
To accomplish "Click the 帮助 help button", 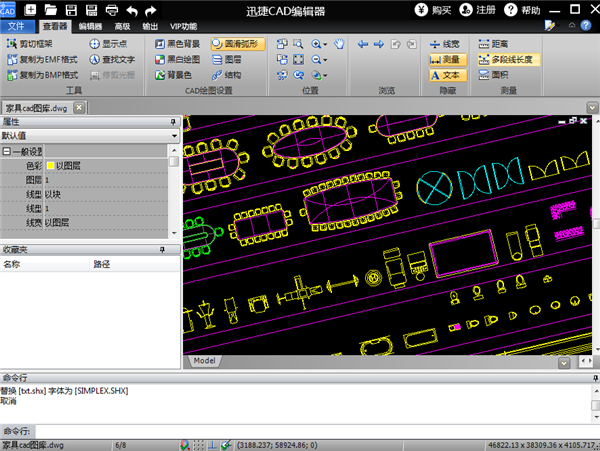I will pos(522,10).
